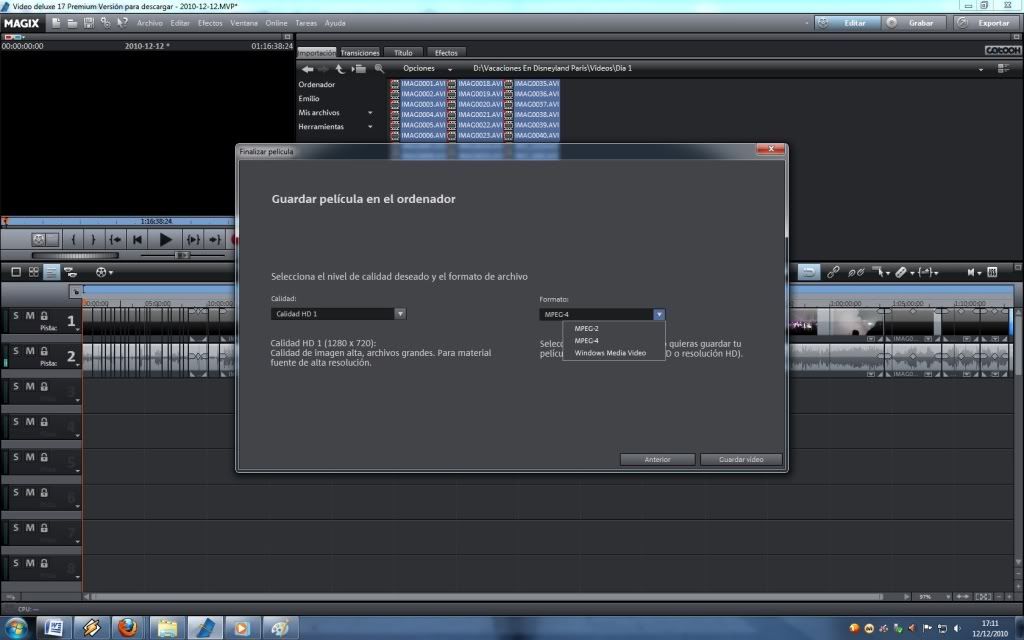Click the link chain icon in timeline toolbar

click(x=833, y=272)
